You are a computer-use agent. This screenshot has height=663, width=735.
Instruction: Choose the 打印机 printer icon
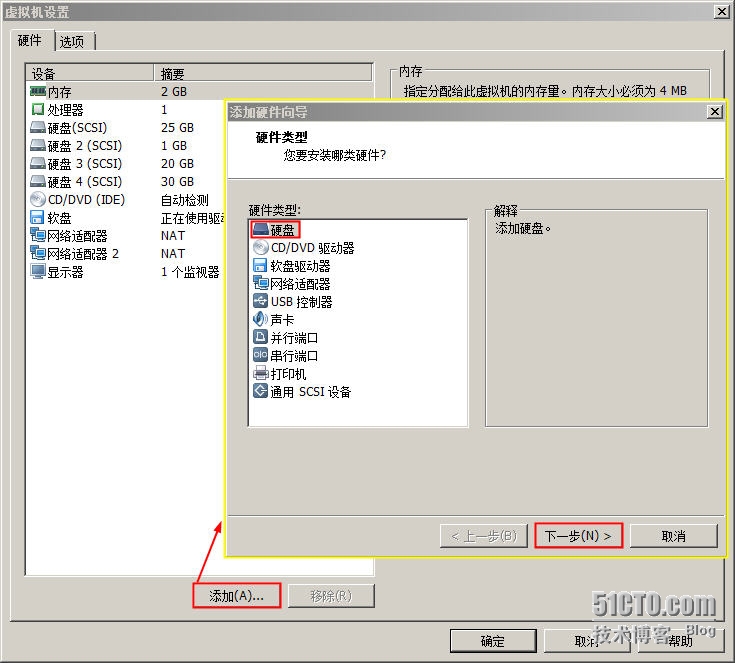pyautogui.click(x=261, y=373)
